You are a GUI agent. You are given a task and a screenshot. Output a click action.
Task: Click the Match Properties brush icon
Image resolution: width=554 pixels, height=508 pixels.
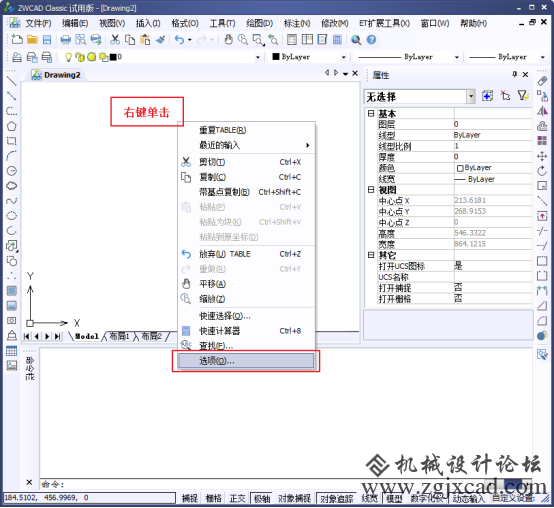click(x=160, y=40)
